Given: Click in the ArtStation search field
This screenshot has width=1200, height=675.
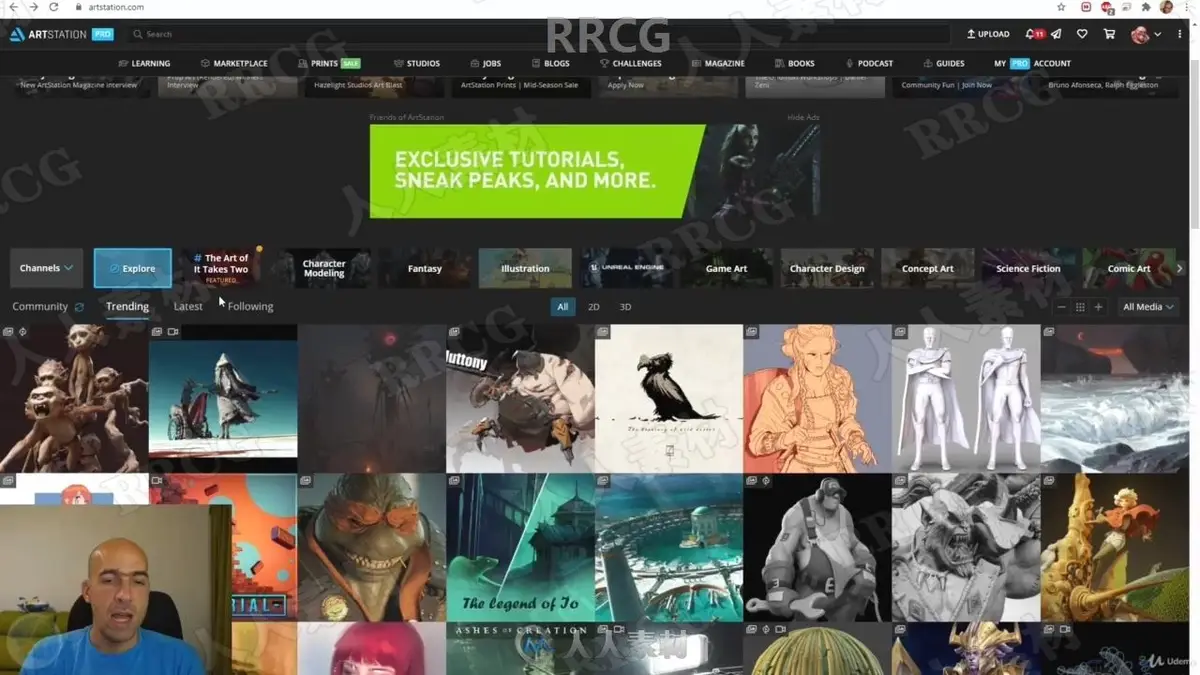Looking at the screenshot, I should tap(540, 34).
